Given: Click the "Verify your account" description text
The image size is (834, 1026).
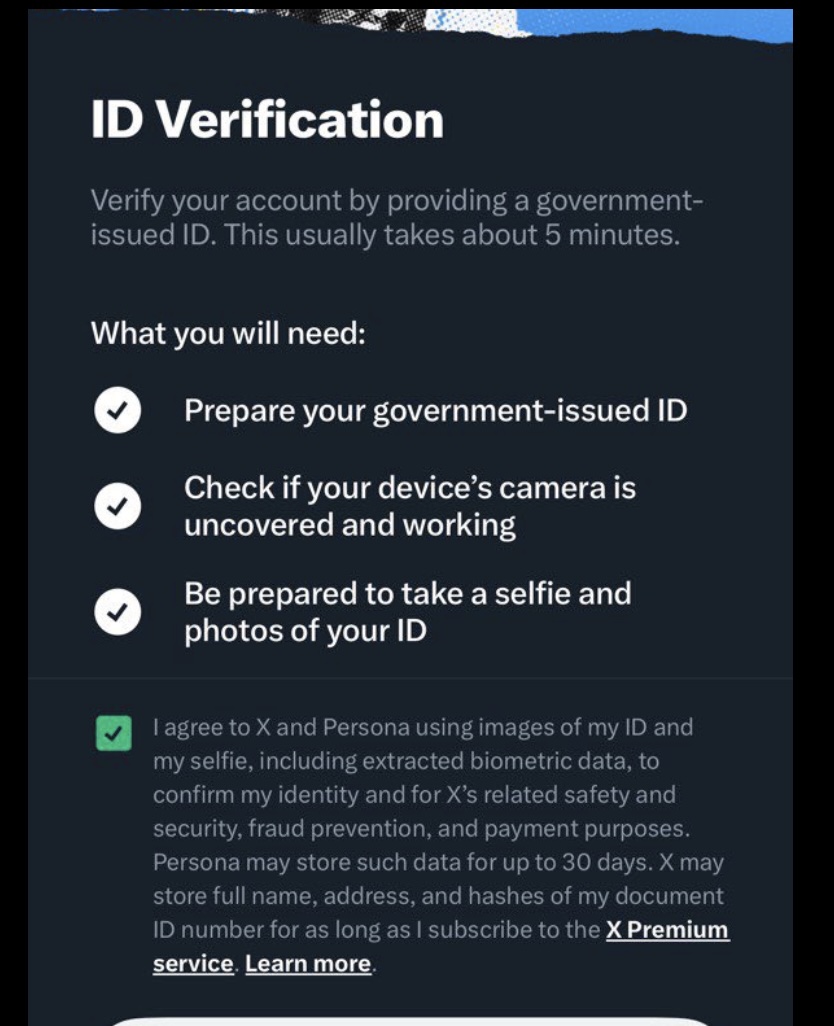Looking at the screenshot, I should tap(396, 201).
